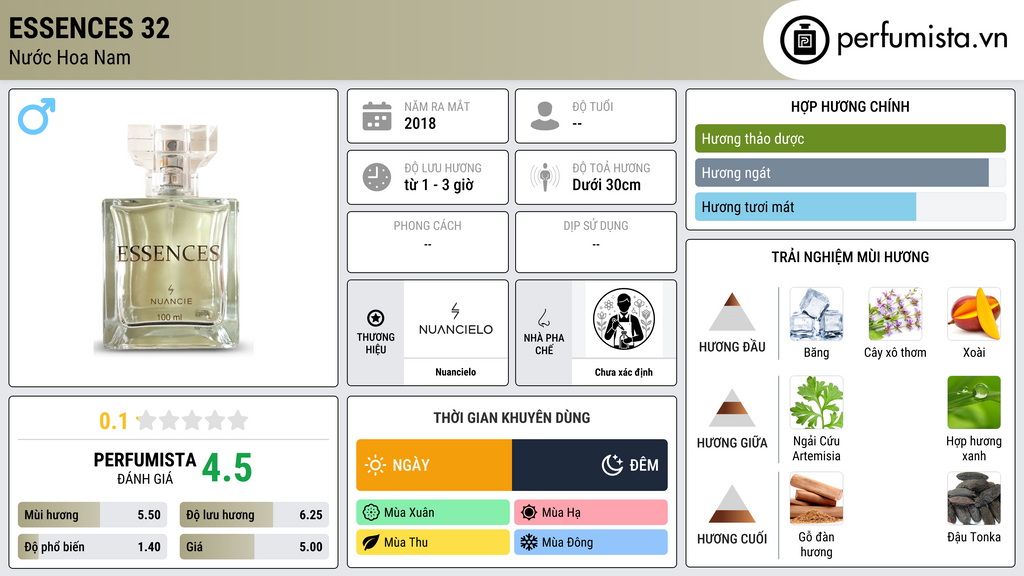The image size is (1024, 576).
Task: Click the flower icon in Mùa Xuân
Action: tap(371, 513)
